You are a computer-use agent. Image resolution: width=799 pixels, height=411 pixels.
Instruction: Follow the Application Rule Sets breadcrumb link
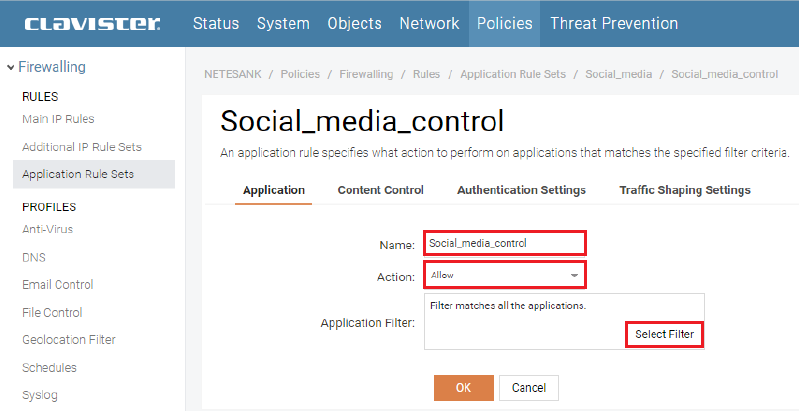coord(512,74)
